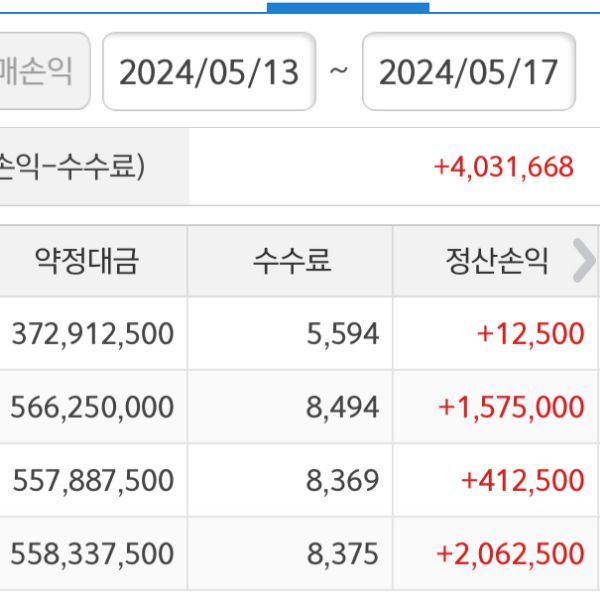The height and width of the screenshot is (600, 600).
Task: Select the 372,912,500 contract amount cell
Action: tap(93, 334)
